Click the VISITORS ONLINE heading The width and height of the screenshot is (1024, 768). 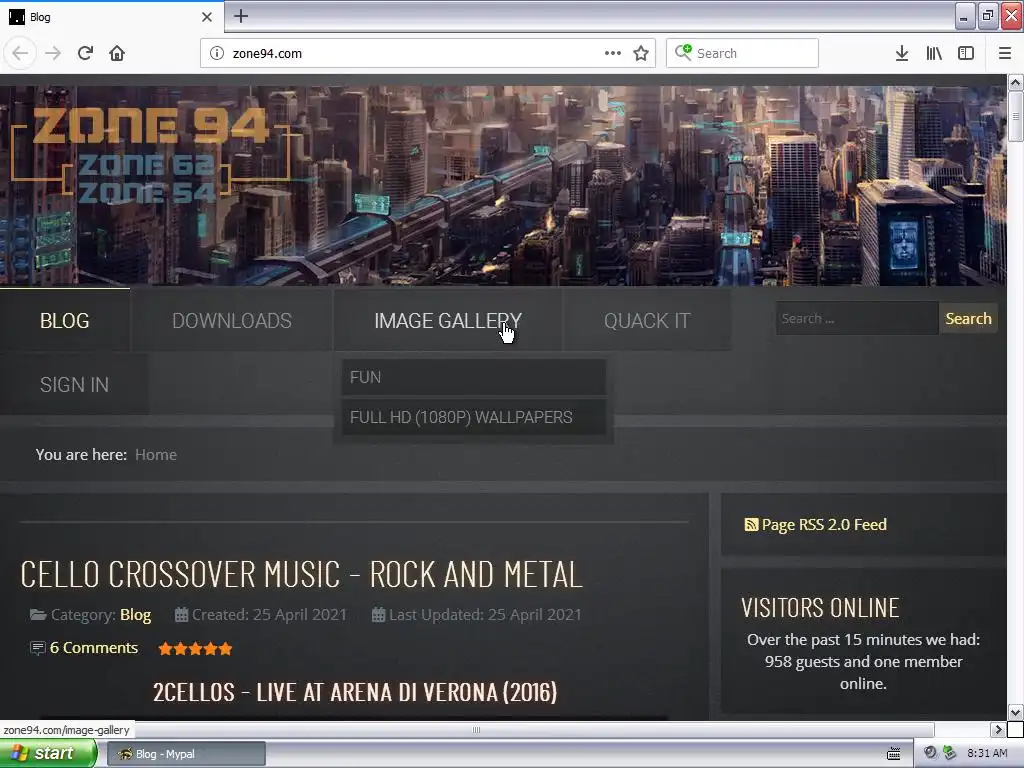[x=820, y=608]
